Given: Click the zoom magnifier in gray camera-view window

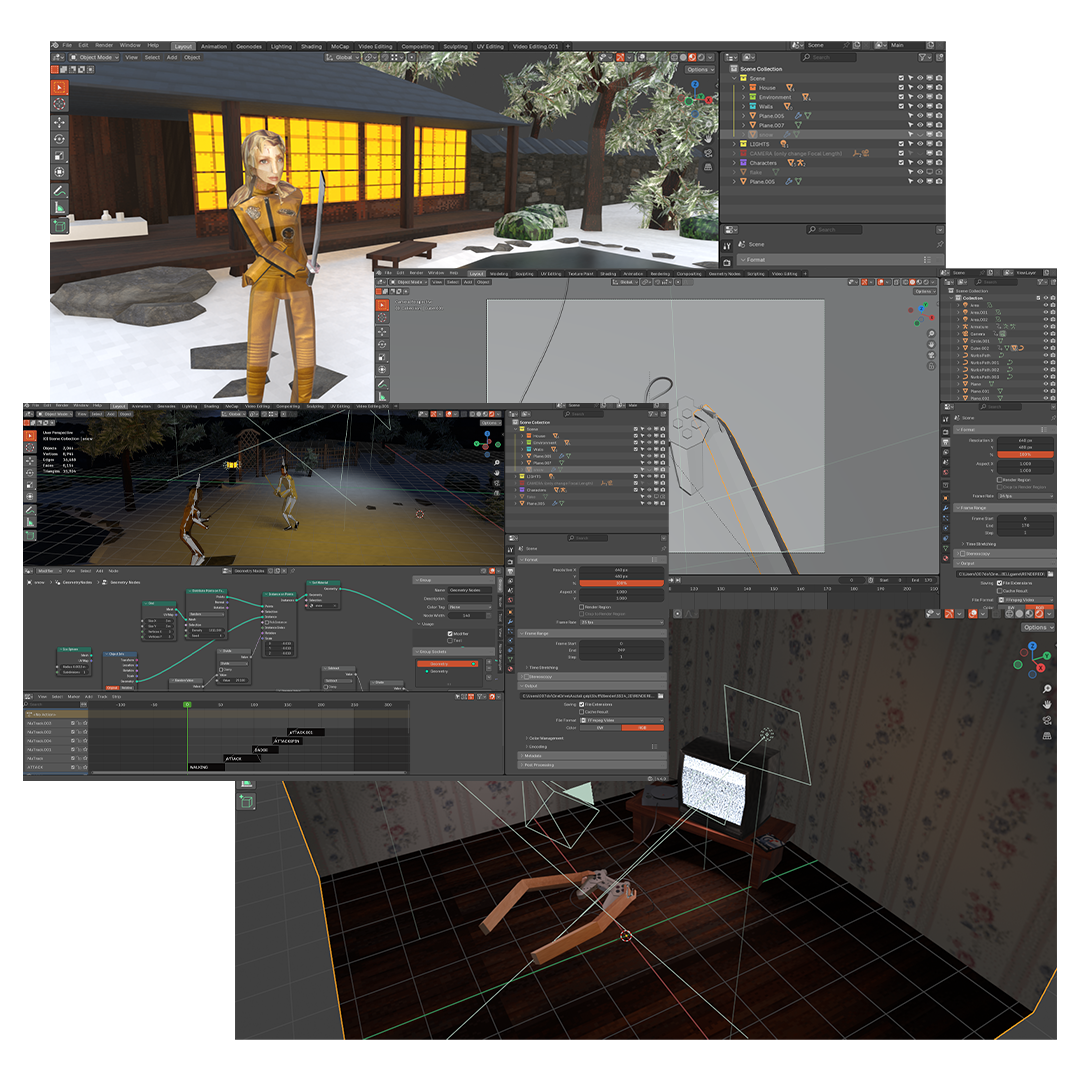Looking at the screenshot, I should coord(931,334).
